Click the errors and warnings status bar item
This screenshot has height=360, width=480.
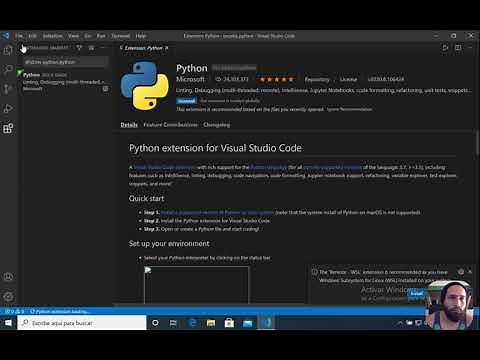tap(14, 311)
